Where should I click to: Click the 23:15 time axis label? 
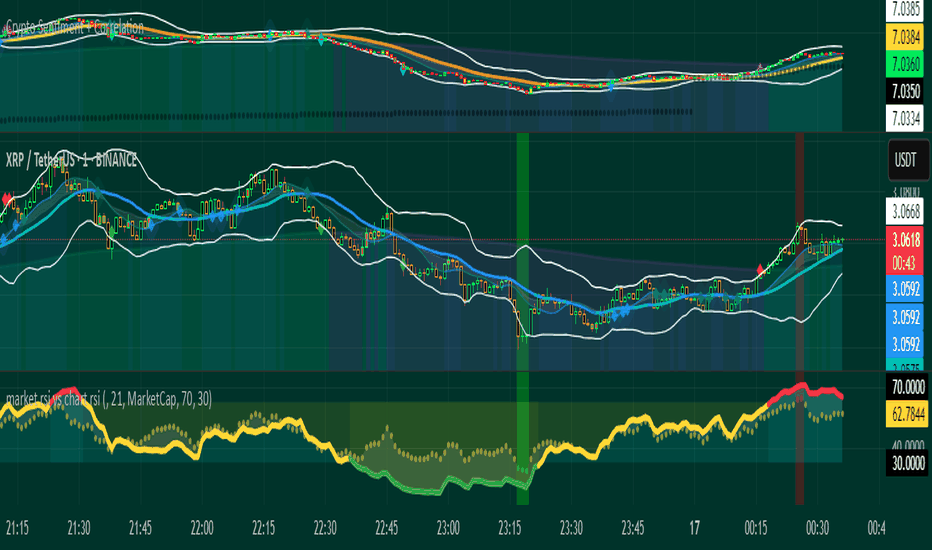pyautogui.click(x=510, y=527)
